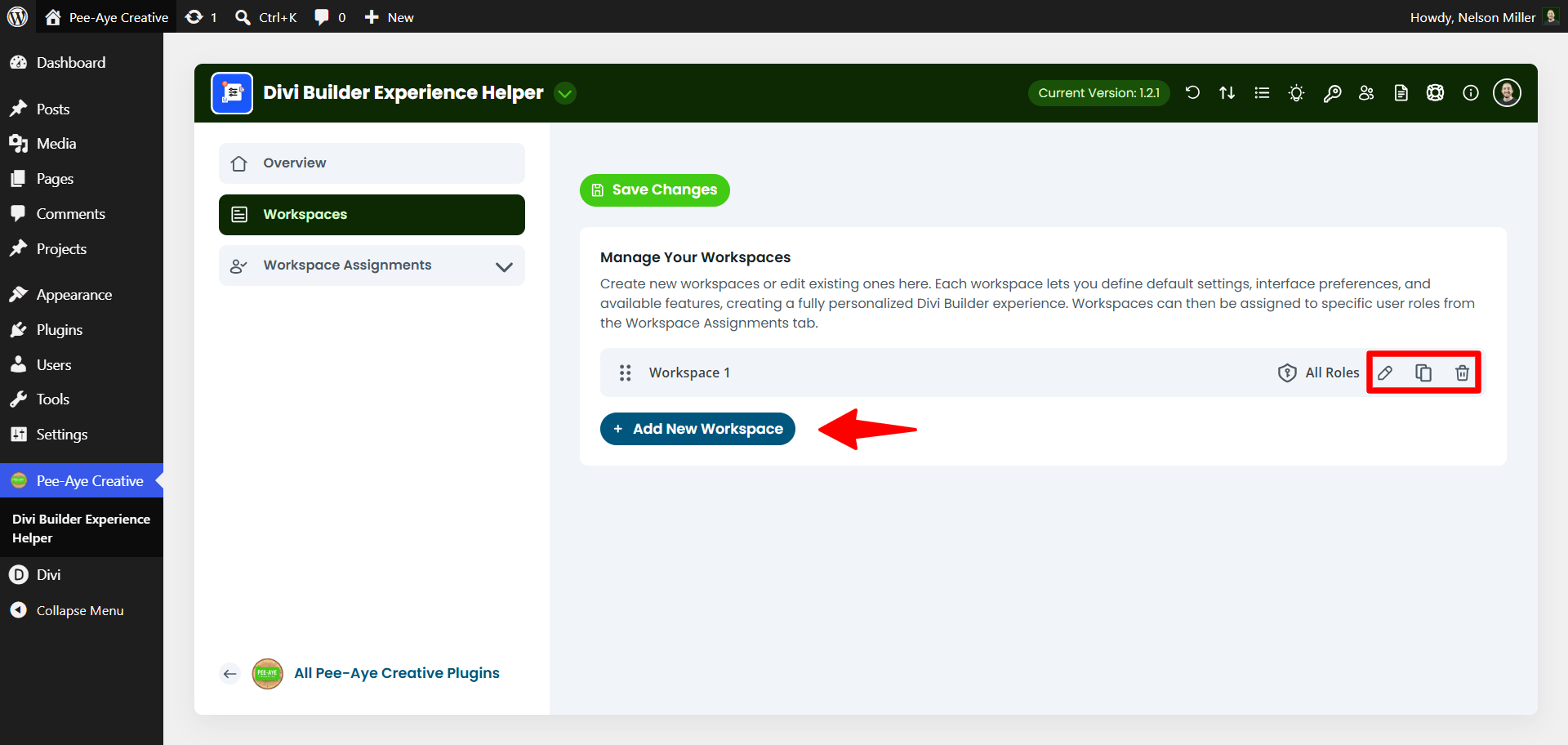
Task: Open Appearance menu item
Action: [x=82, y=295]
